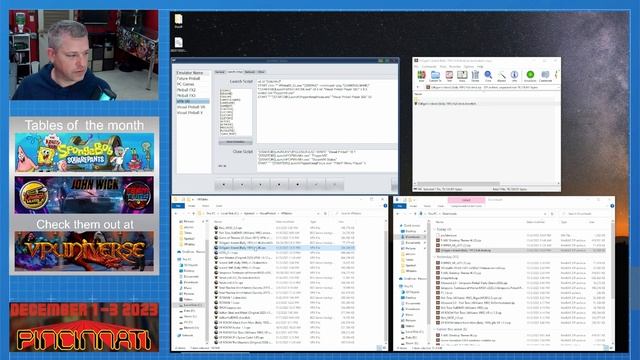This screenshot has height=360, width=640.
Task: Collapse the Yesterday group in Downloads
Action: tap(434, 257)
